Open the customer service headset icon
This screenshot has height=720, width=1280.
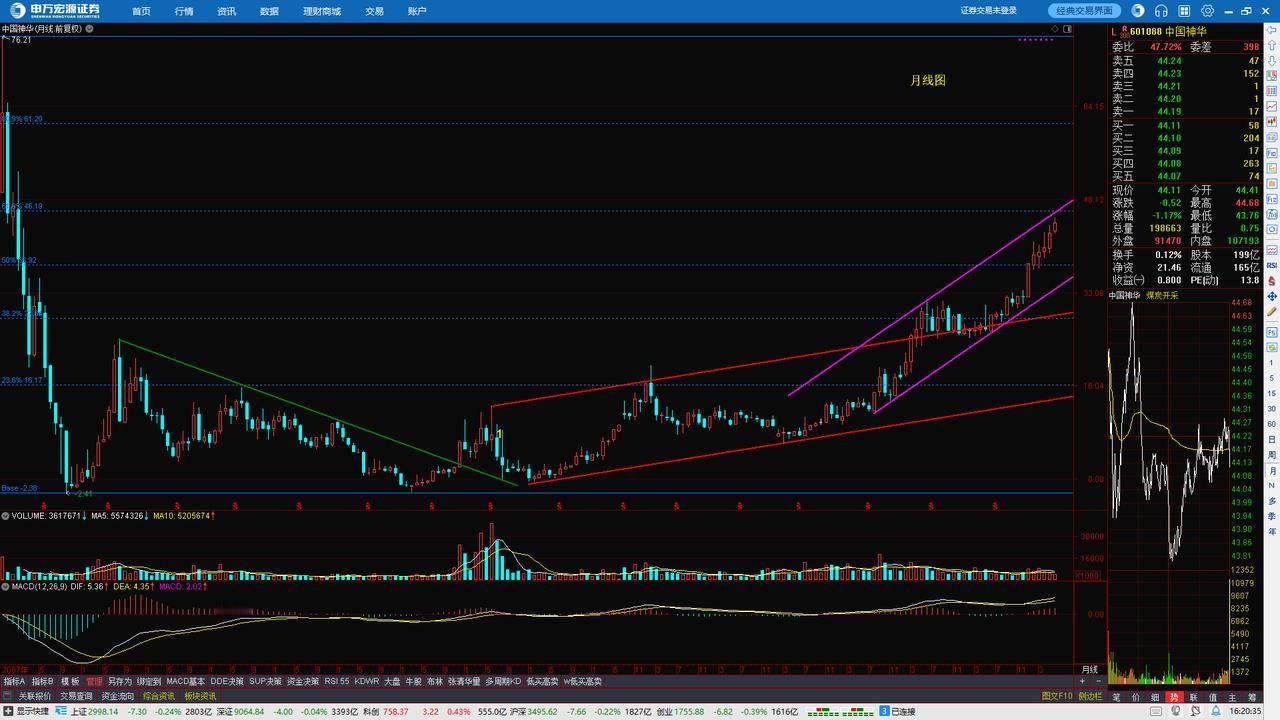(x=1161, y=10)
